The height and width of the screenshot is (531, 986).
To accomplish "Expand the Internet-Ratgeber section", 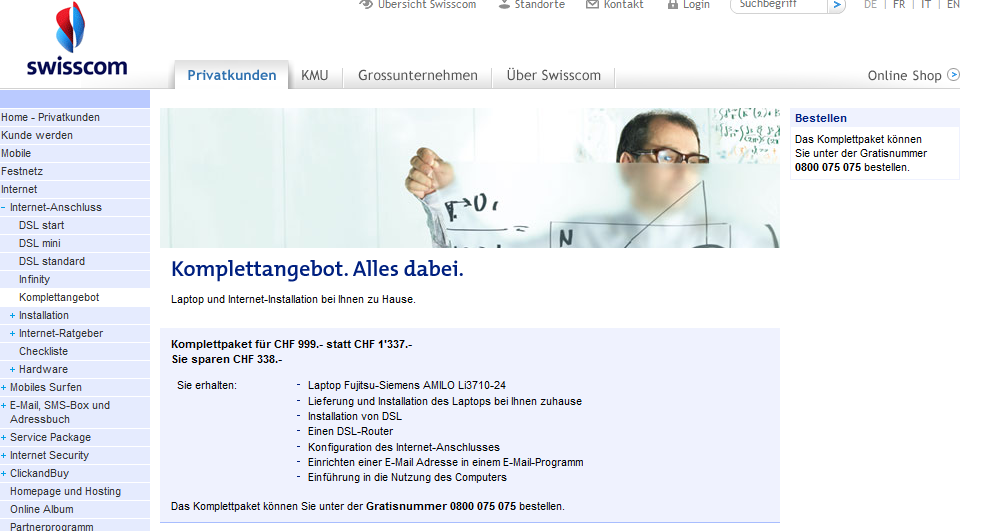I will click(13, 333).
